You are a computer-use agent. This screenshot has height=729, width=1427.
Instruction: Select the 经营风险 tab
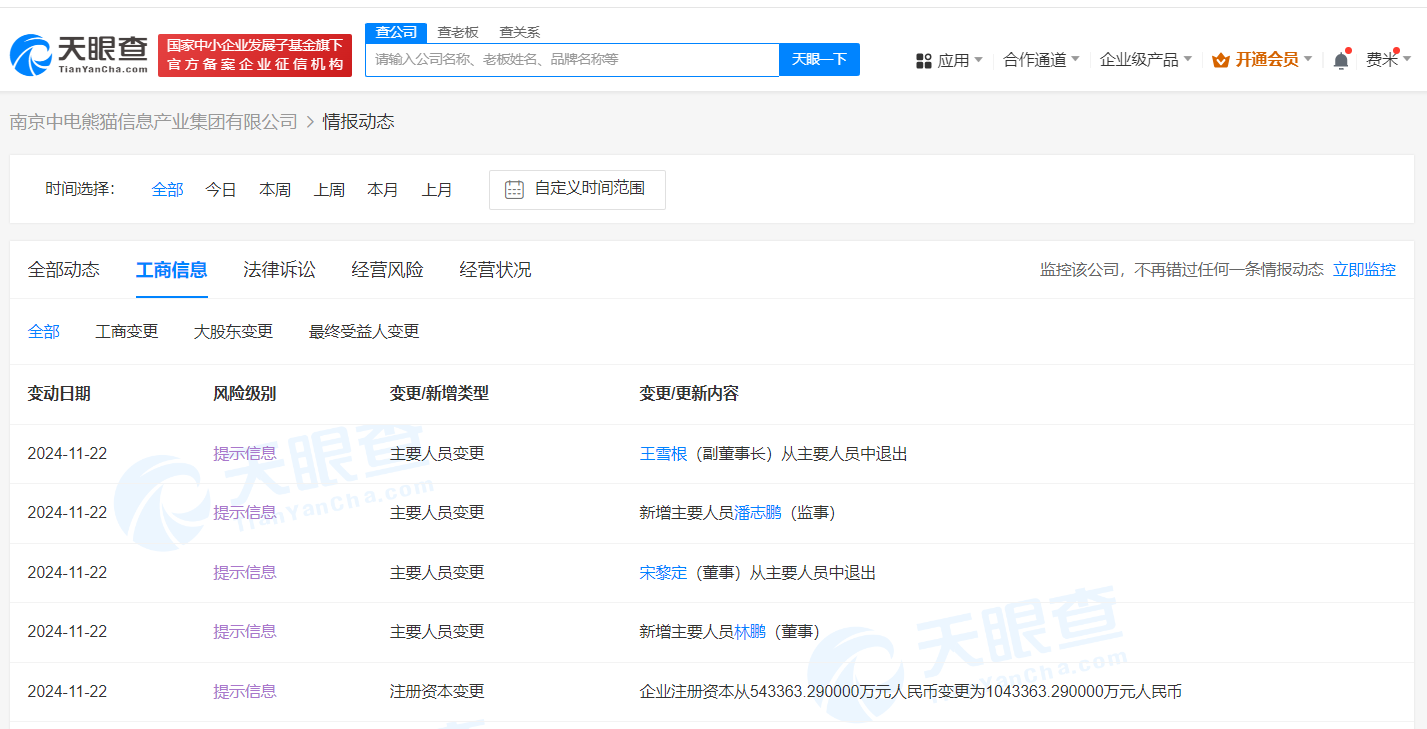coord(387,270)
